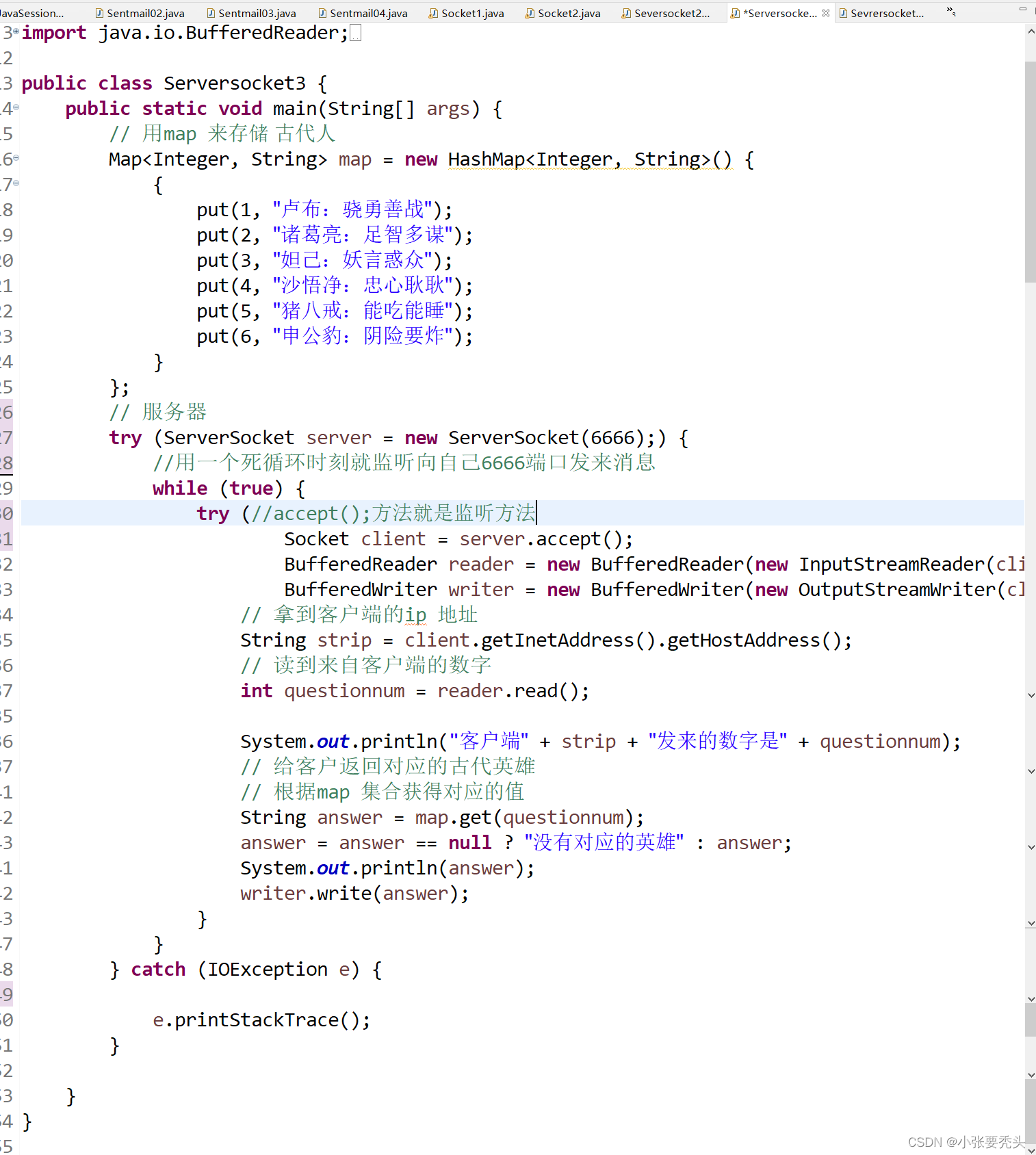The width and height of the screenshot is (1036, 1155).
Task: Open the Sentmail03.java tab
Action: coord(251,13)
